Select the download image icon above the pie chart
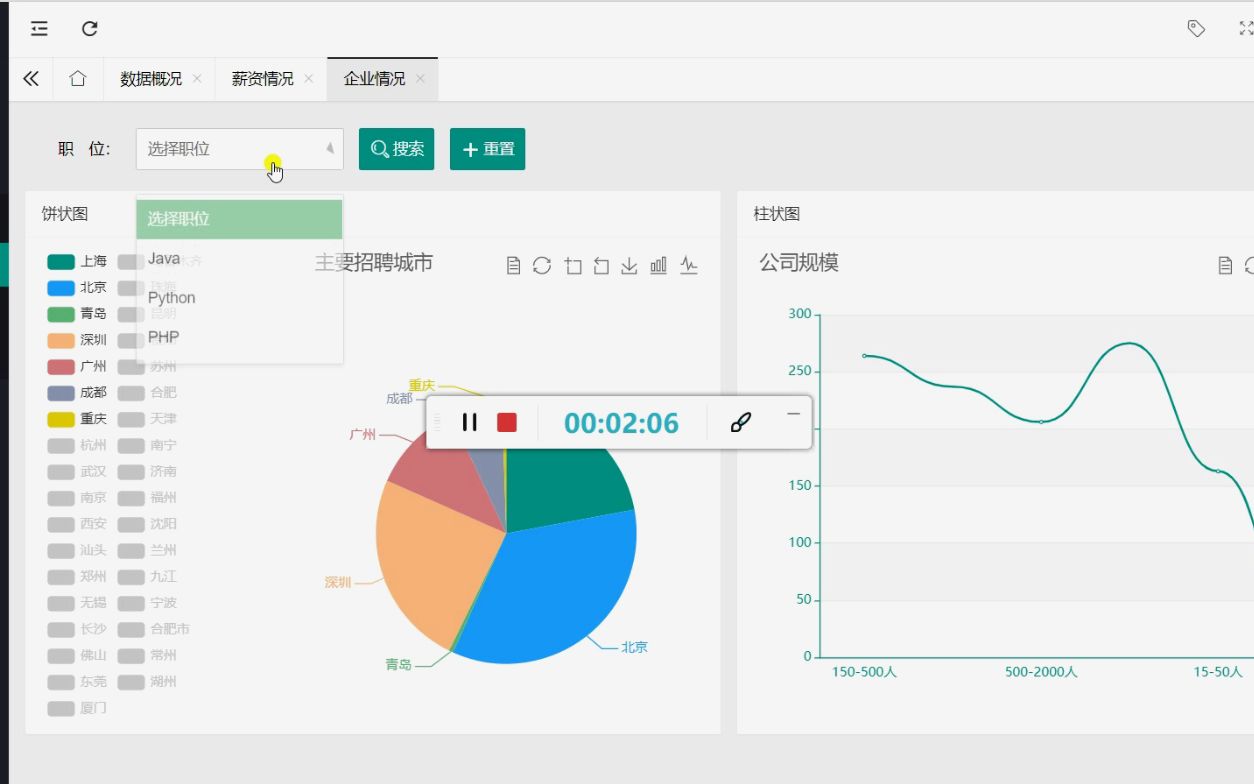Image resolution: width=1254 pixels, height=784 pixels. pos(629,265)
